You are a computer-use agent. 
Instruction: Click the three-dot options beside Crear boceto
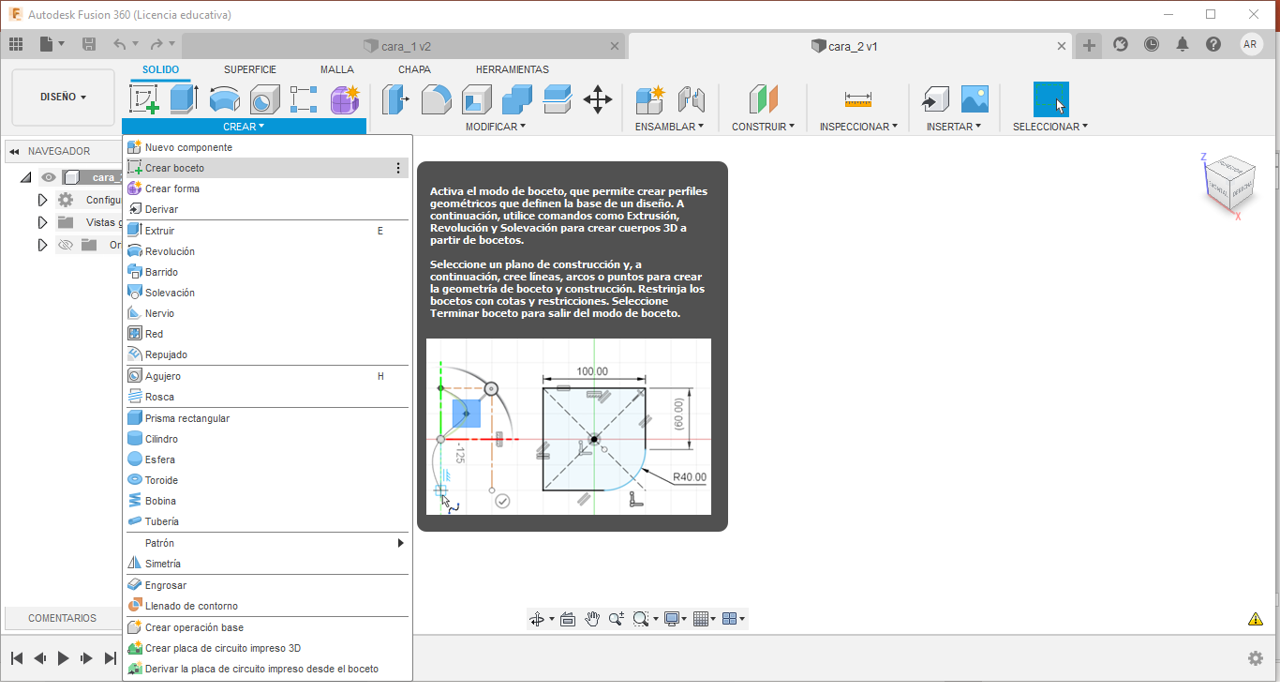398,168
